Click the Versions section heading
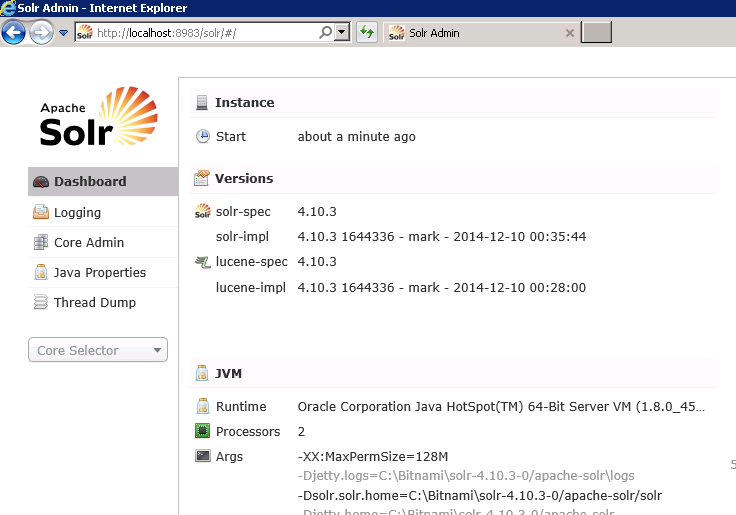736x515 pixels. click(x=244, y=178)
